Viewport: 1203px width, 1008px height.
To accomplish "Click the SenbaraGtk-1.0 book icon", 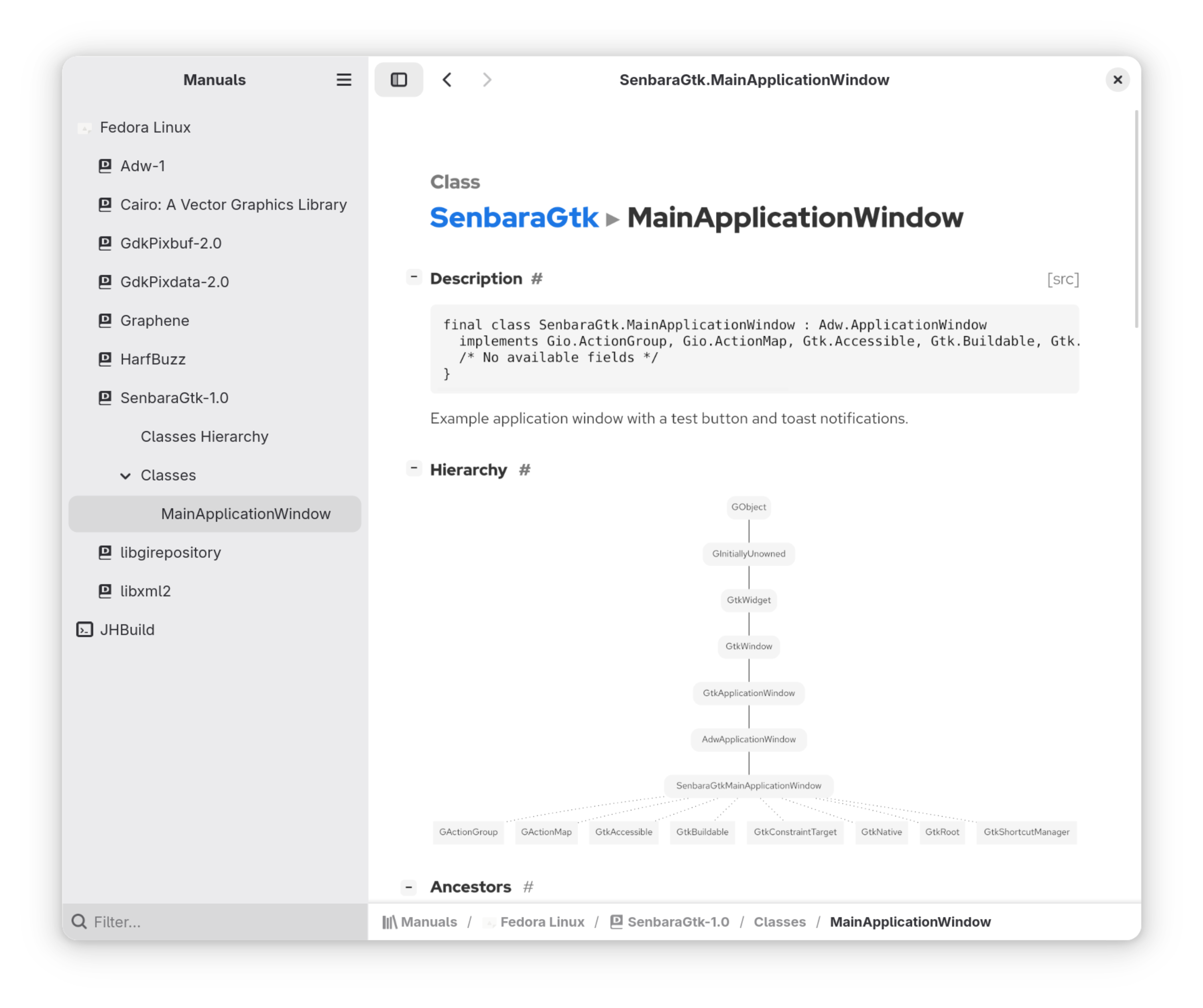I will (x=105, y=398).
